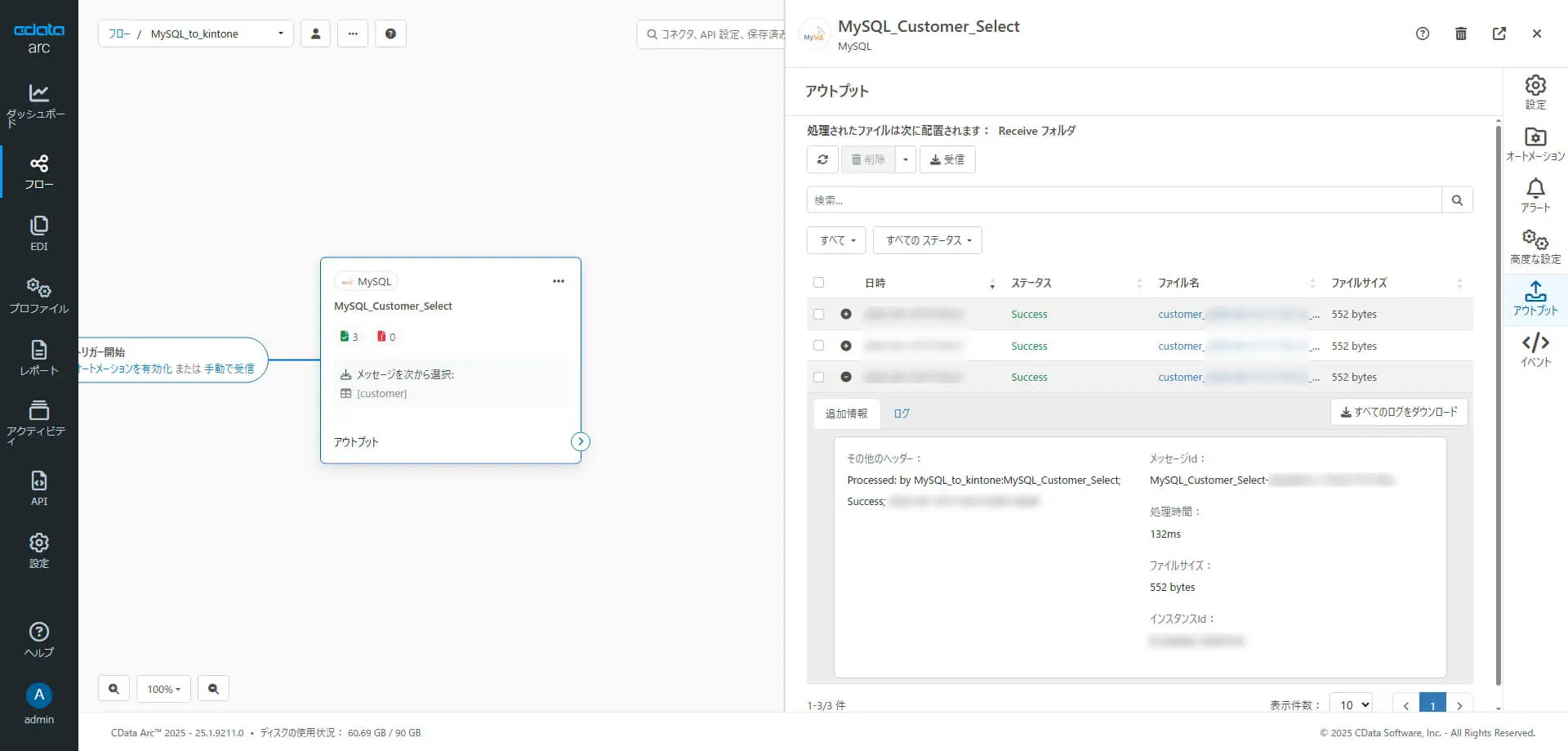Go to the Flow section in sidebar
1568x751 pixels.
[x=38, y=172]
